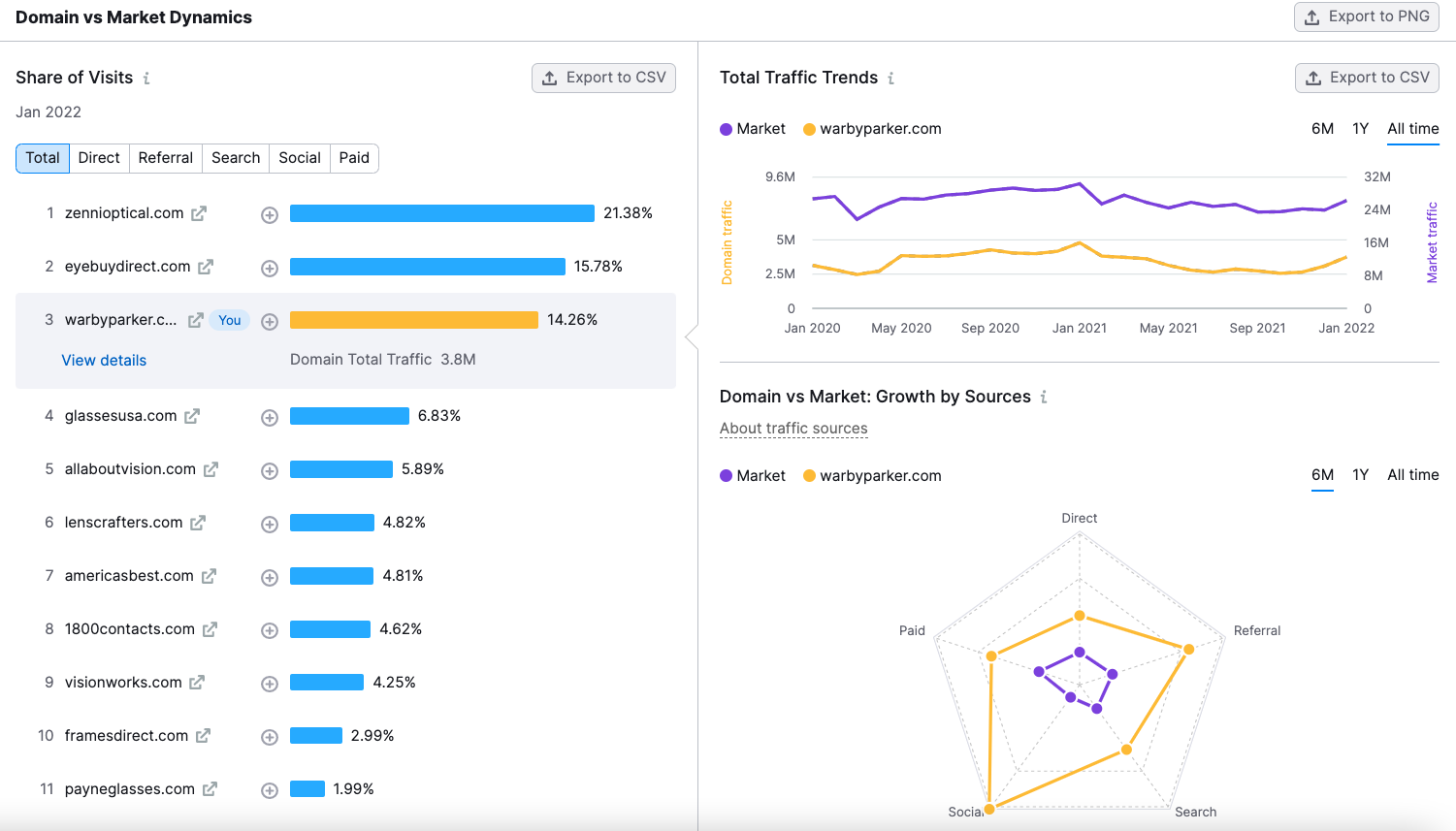The height and width of the screenshot is (831, 1456).
Task: Expand warbyparker.com row with plus icon
Action: pos(270,322)
